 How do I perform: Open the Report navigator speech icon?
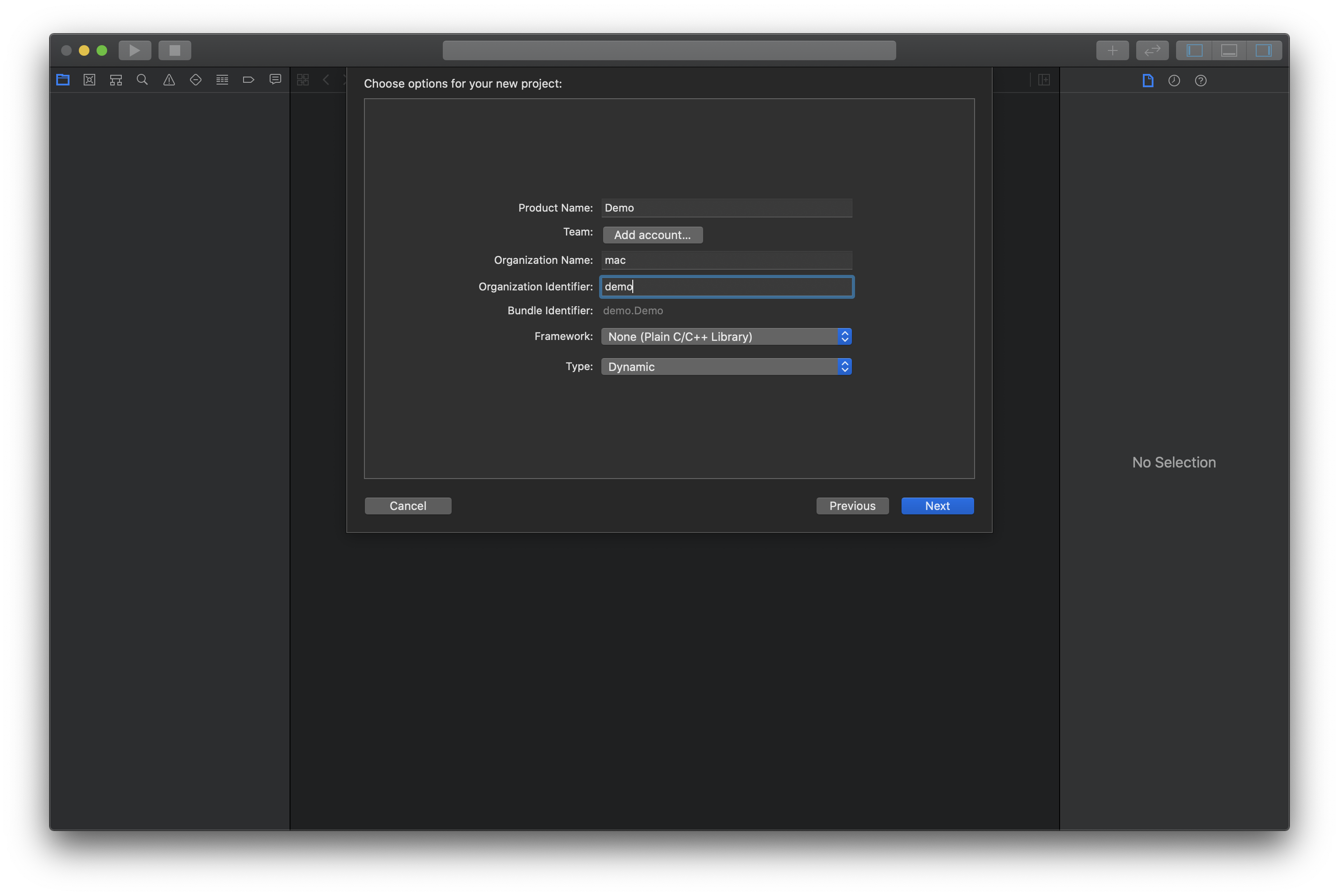point(275,80)
